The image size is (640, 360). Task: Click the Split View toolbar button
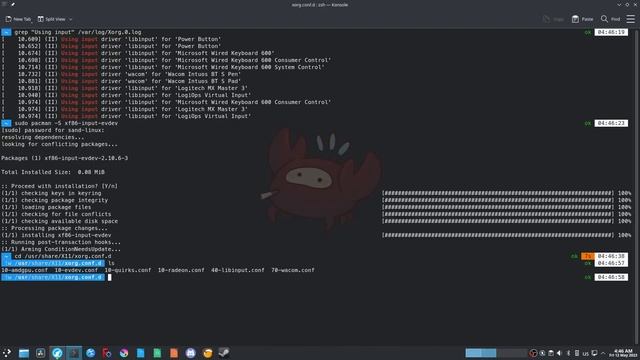(x=51, y=19)
